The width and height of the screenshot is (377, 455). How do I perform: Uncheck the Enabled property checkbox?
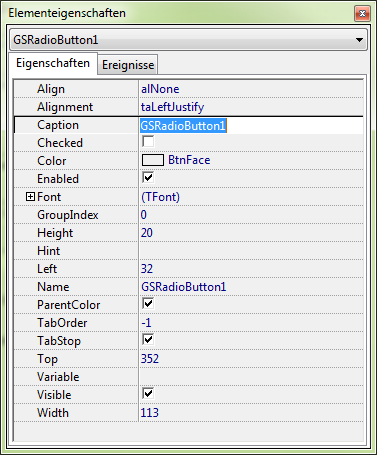[x=148, y=177]
